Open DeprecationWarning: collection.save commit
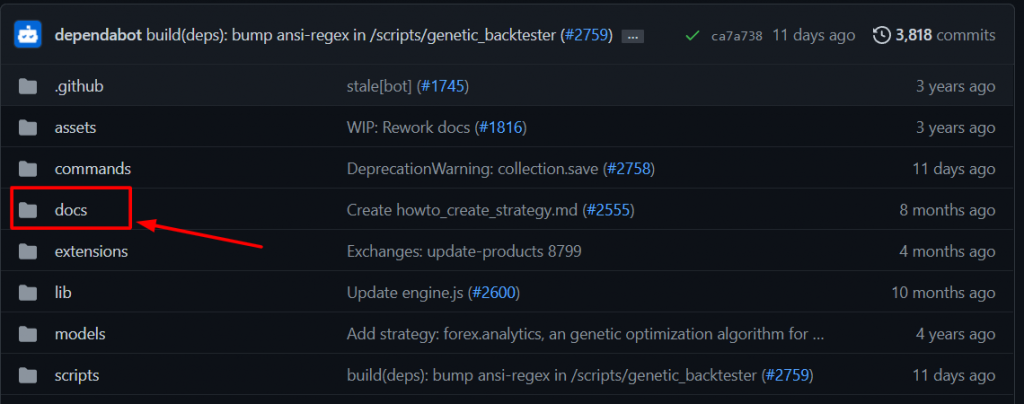Image resolution: width=1024 pixels, height=404 pixels. tap(472, 169)
